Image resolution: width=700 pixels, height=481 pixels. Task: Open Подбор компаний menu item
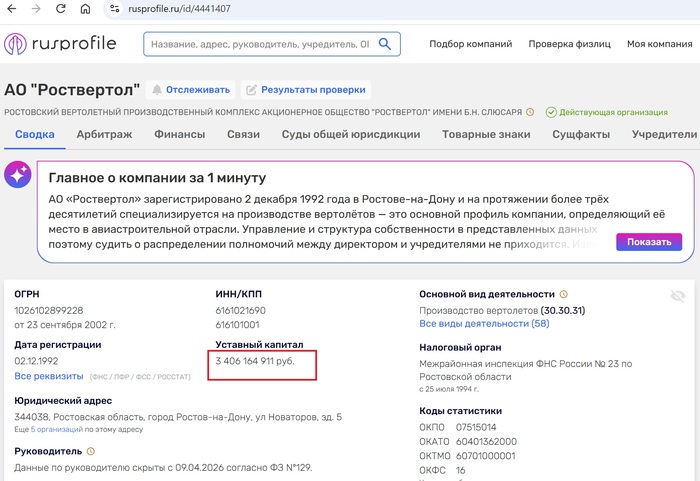(471, 44)
